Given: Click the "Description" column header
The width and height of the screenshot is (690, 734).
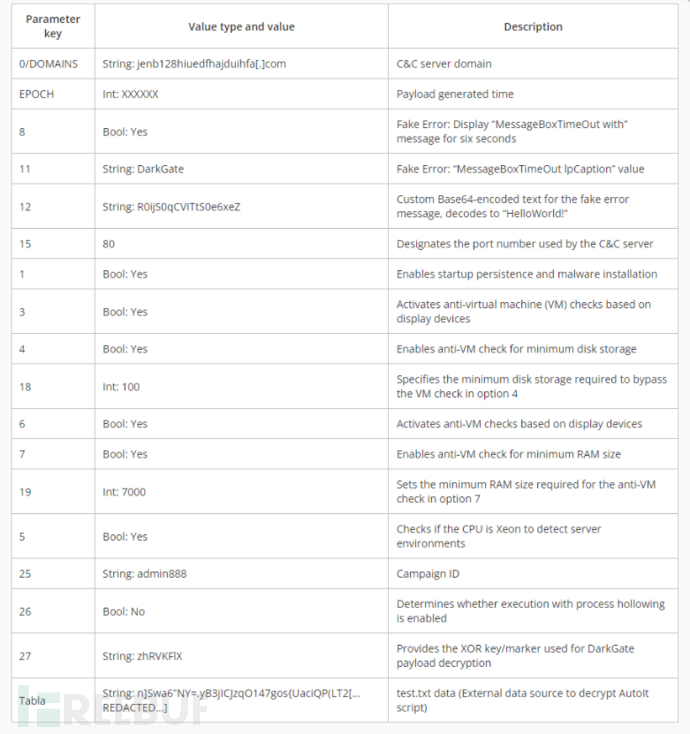Looking at the screenshot, I should coord(533,27).
